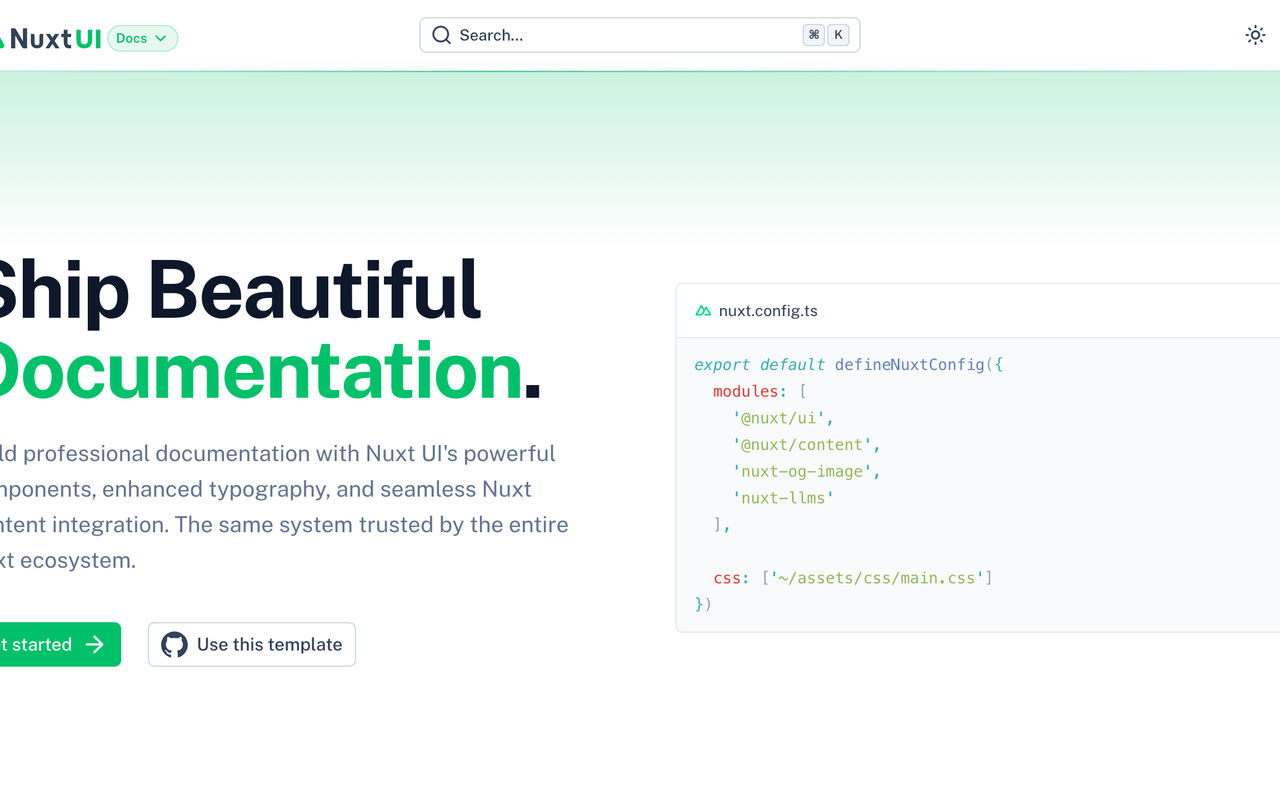Click the description paragraph about professional documentation
Viewport: 1280px width, 800px height.
tap(284, 507)
